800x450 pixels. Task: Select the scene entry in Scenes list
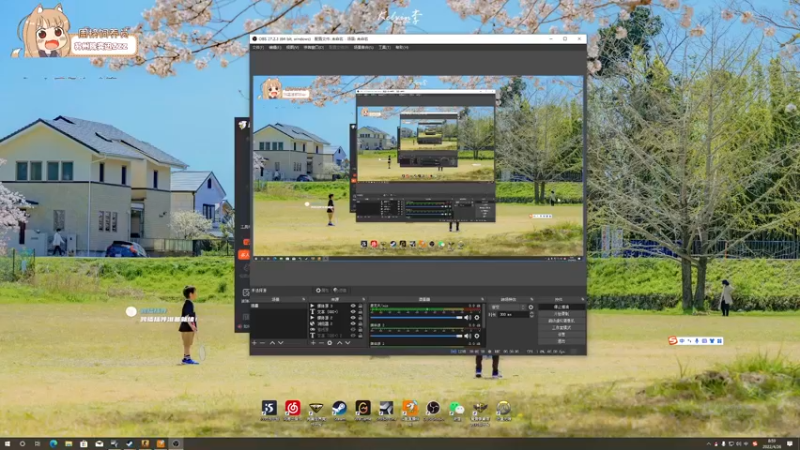click(x=279, y=306)
